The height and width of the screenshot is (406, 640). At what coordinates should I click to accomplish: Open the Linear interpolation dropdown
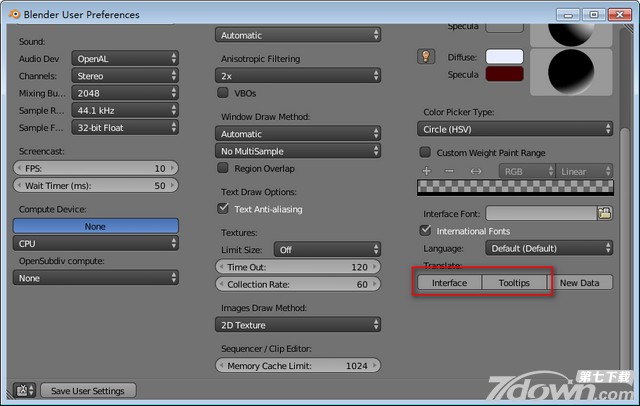584,171
